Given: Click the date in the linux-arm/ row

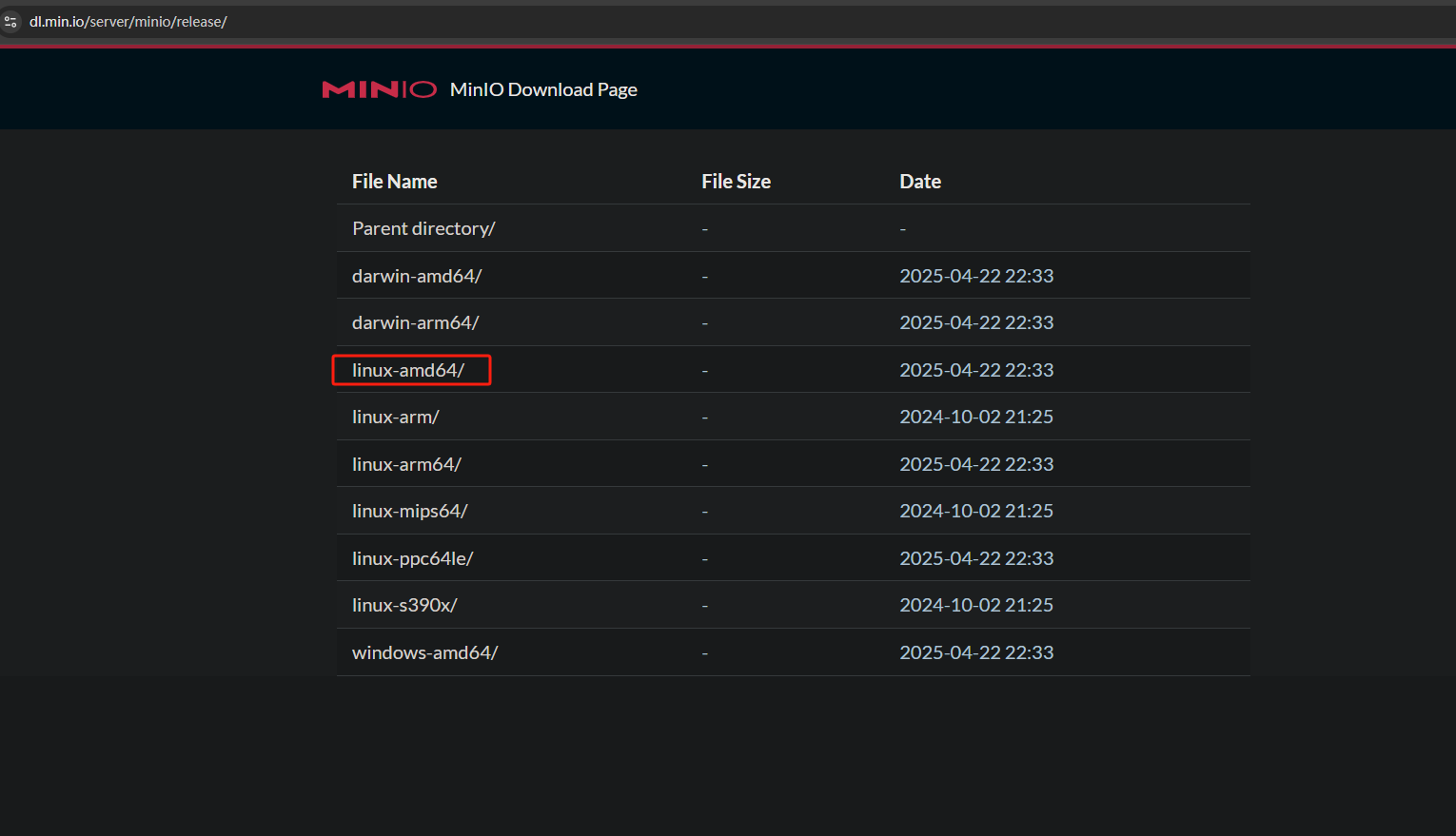Looking at the screenshot, I should point(976,417).
